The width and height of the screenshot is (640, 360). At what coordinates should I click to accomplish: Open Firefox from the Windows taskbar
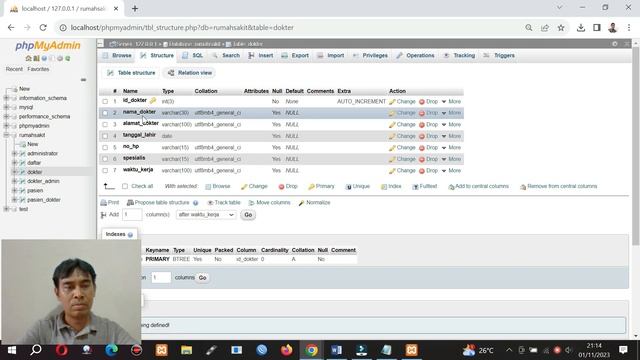click(287, 350)
